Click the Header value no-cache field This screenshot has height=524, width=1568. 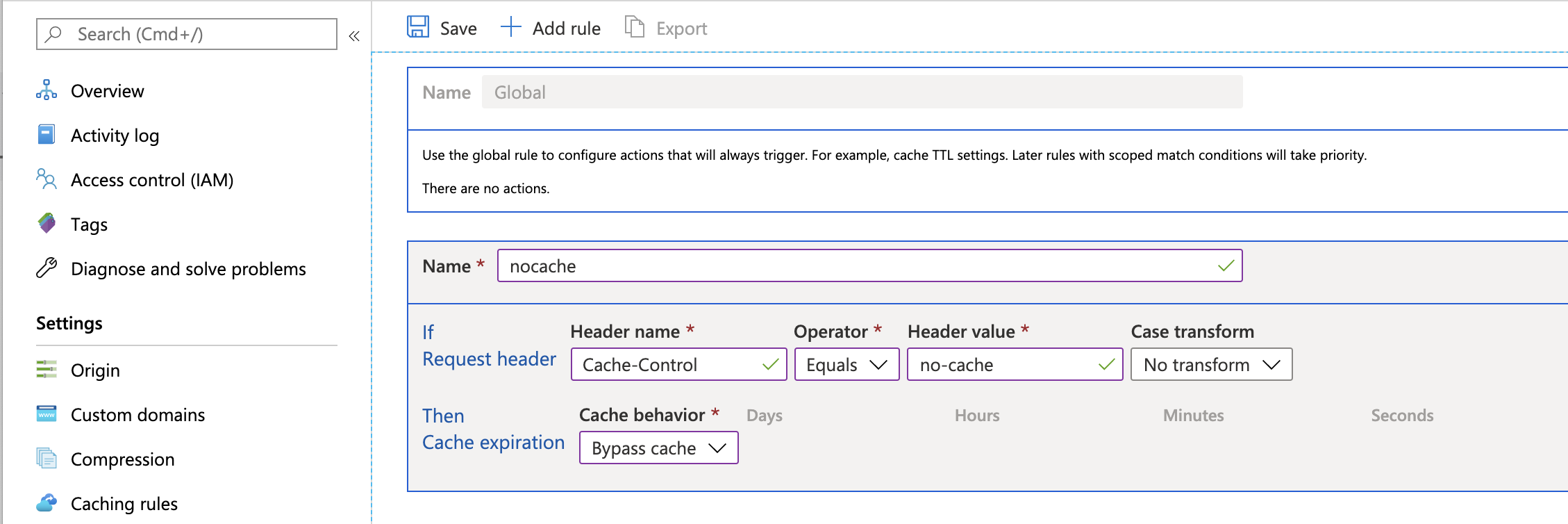[1015, 365]
